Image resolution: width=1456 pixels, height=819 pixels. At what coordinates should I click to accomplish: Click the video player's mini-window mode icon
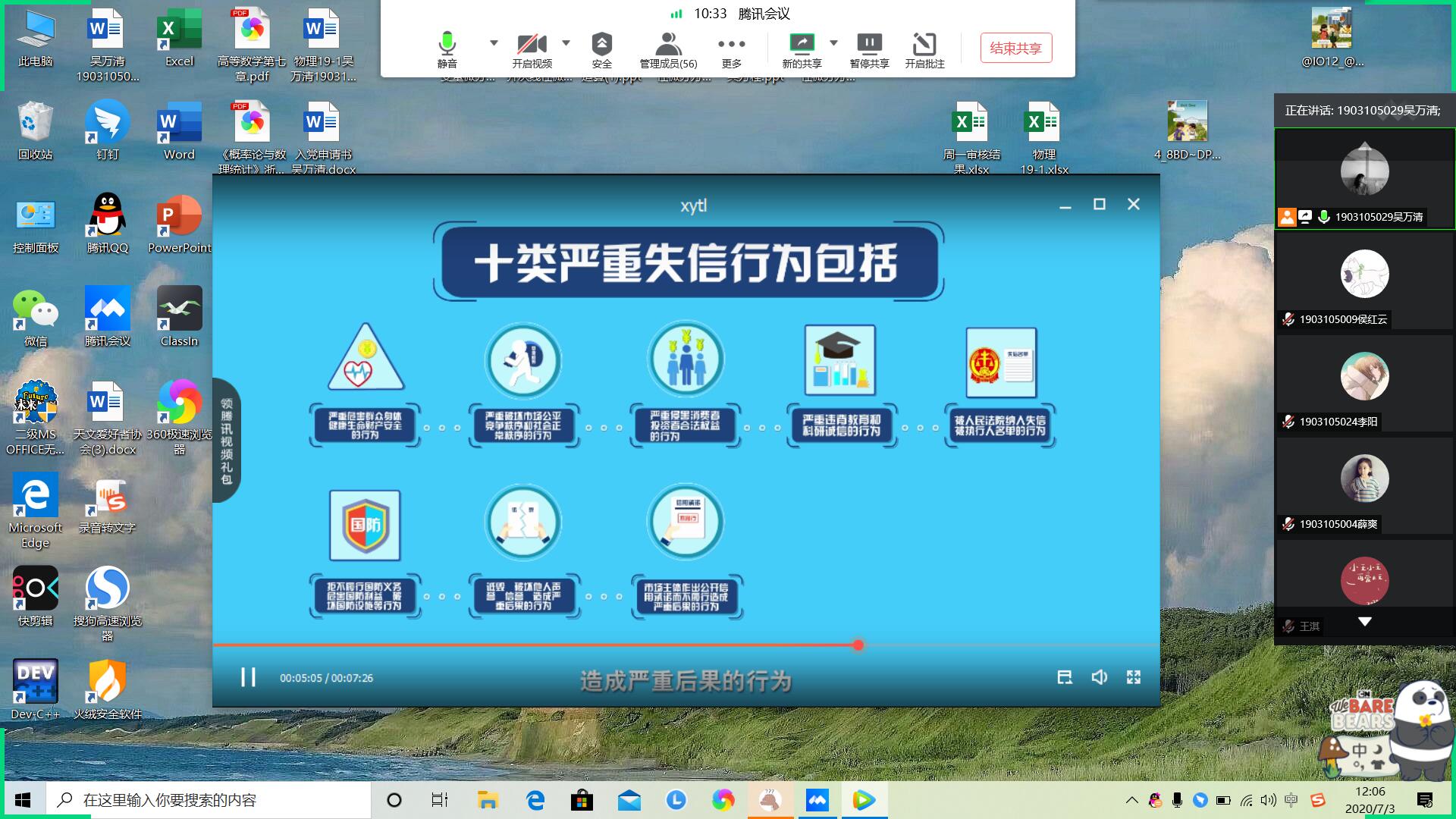click(x=1065, y=677)
